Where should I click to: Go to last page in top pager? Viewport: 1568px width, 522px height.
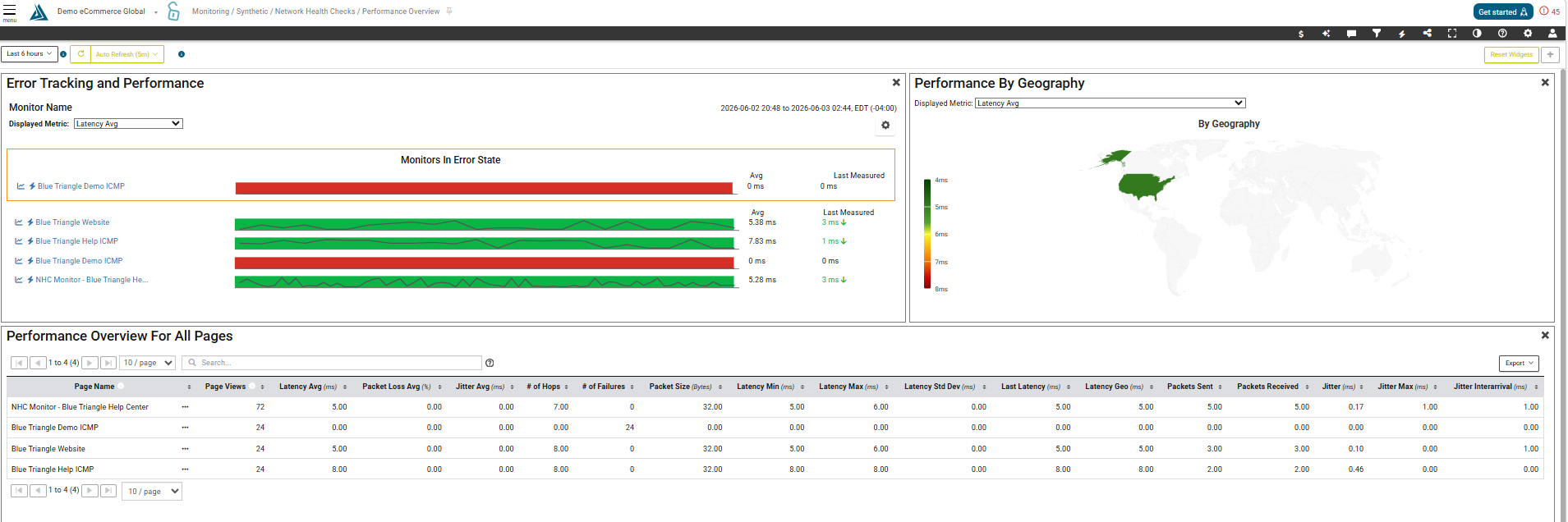pyautogui.click(x=108, y=363)
